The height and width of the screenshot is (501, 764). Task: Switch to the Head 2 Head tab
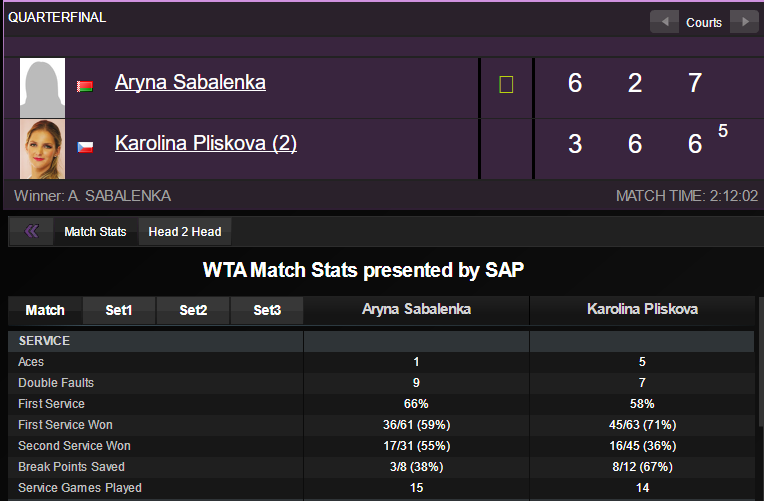pos(185,232)
